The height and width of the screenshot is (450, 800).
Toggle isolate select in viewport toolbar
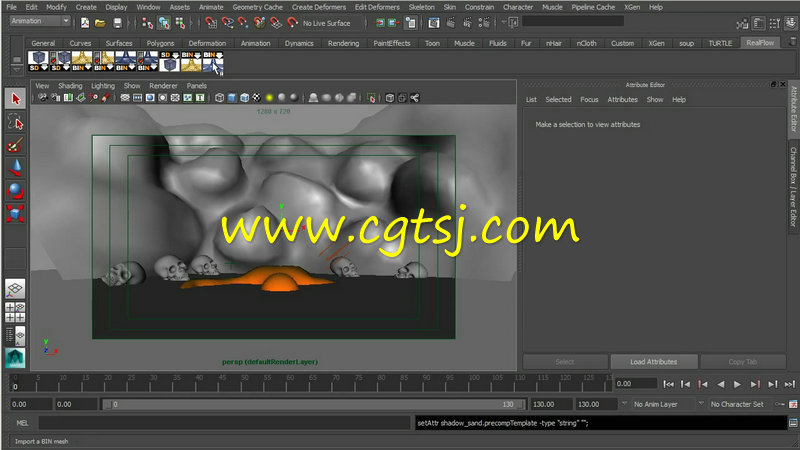[371, 97]
